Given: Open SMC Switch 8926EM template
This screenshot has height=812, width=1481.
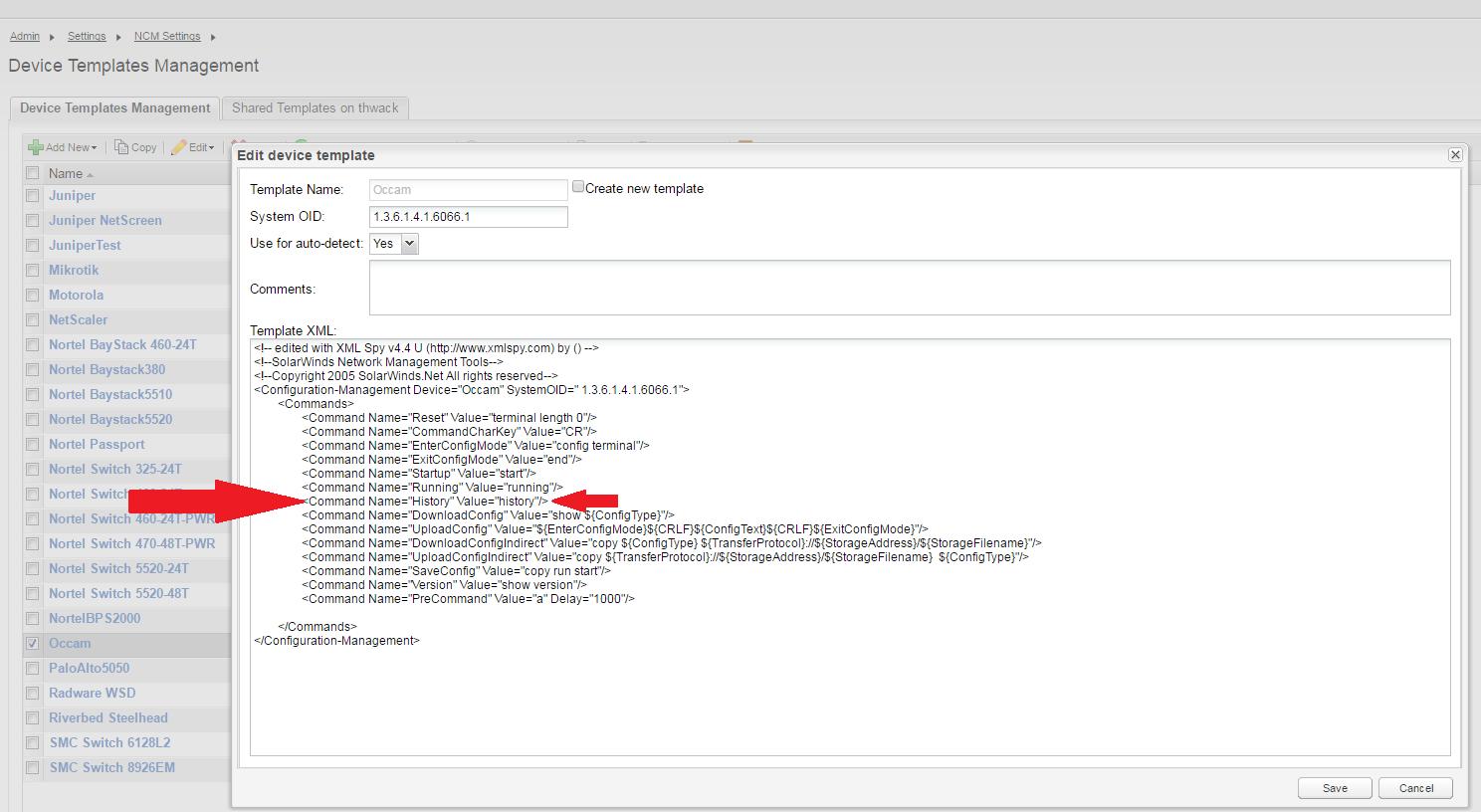Looking at the screenshot, I should (111, 768).
